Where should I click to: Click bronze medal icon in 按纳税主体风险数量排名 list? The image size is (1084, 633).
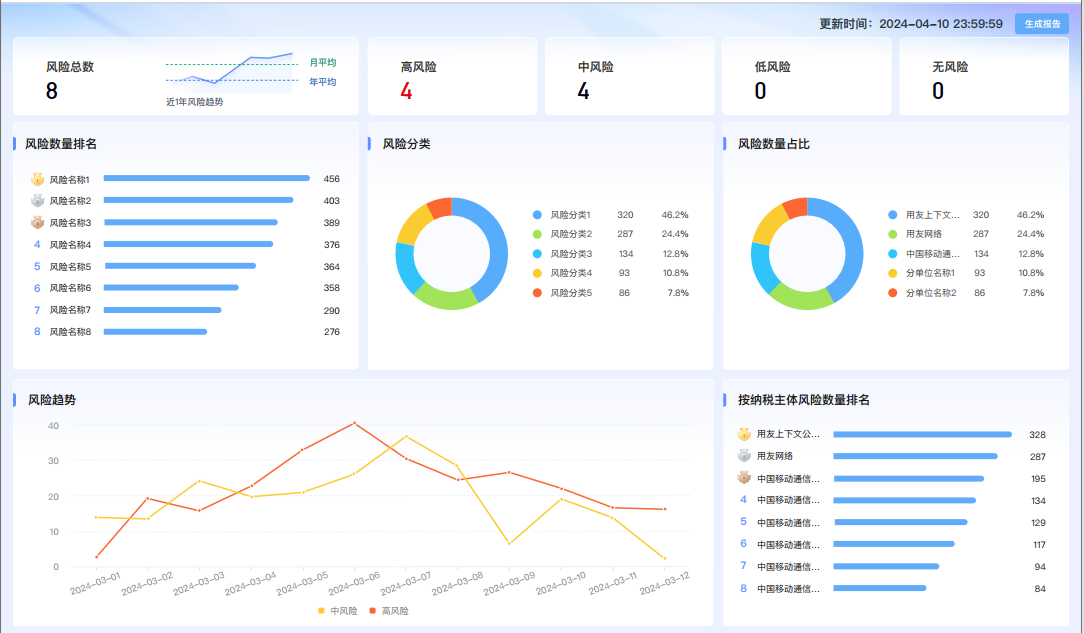(744, 478)
